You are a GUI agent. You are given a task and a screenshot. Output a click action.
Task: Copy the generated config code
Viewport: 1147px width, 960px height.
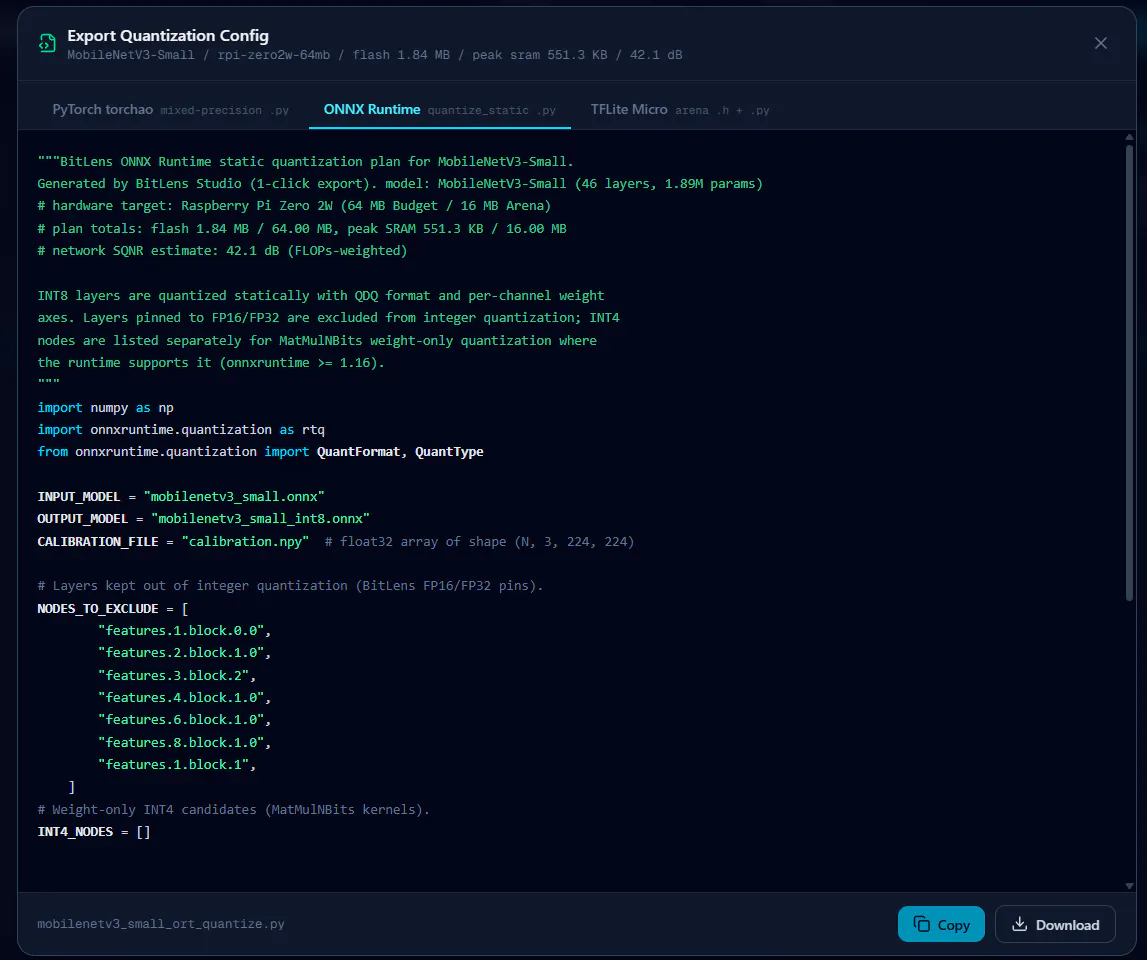[941, 925]
